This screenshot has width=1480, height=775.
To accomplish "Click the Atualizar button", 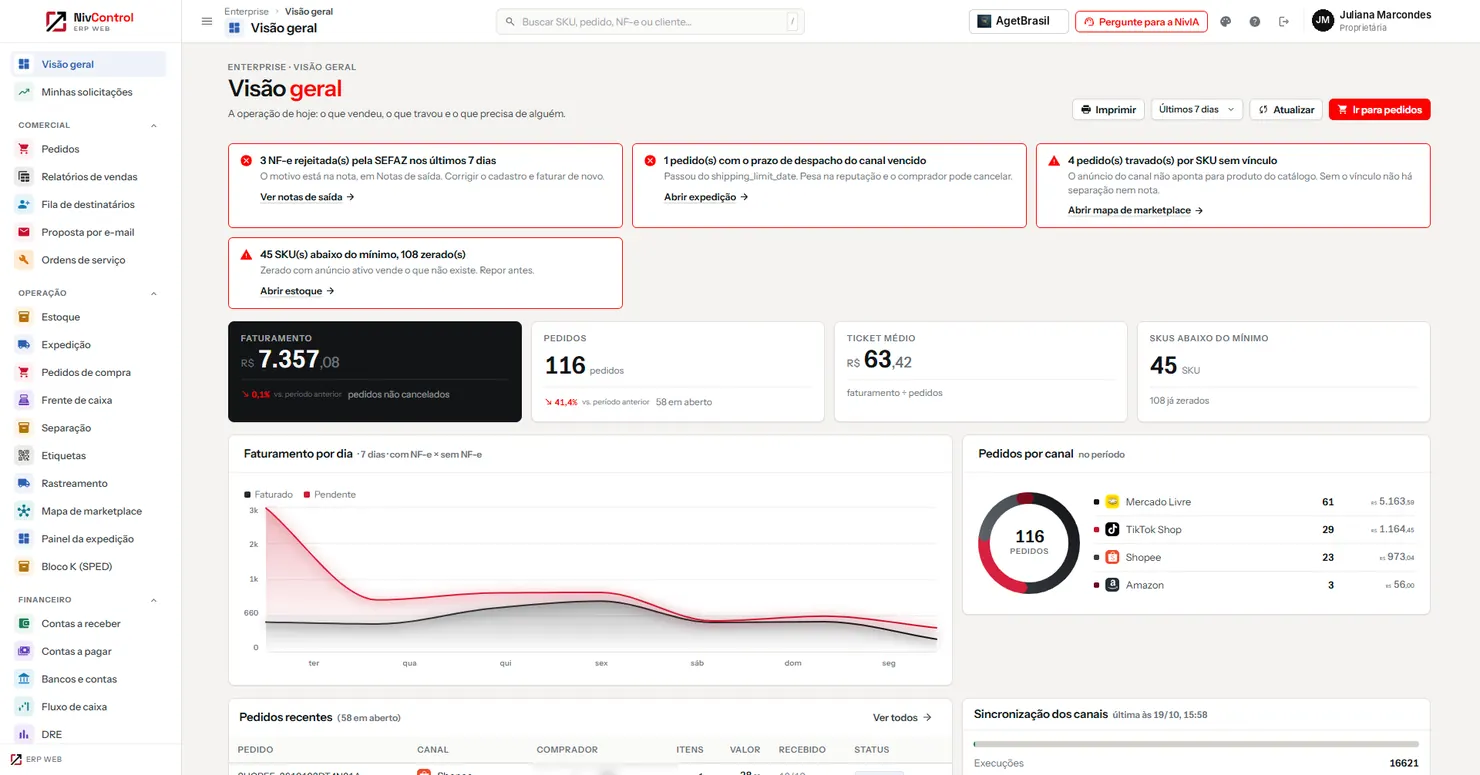I will coord(1286,109).
